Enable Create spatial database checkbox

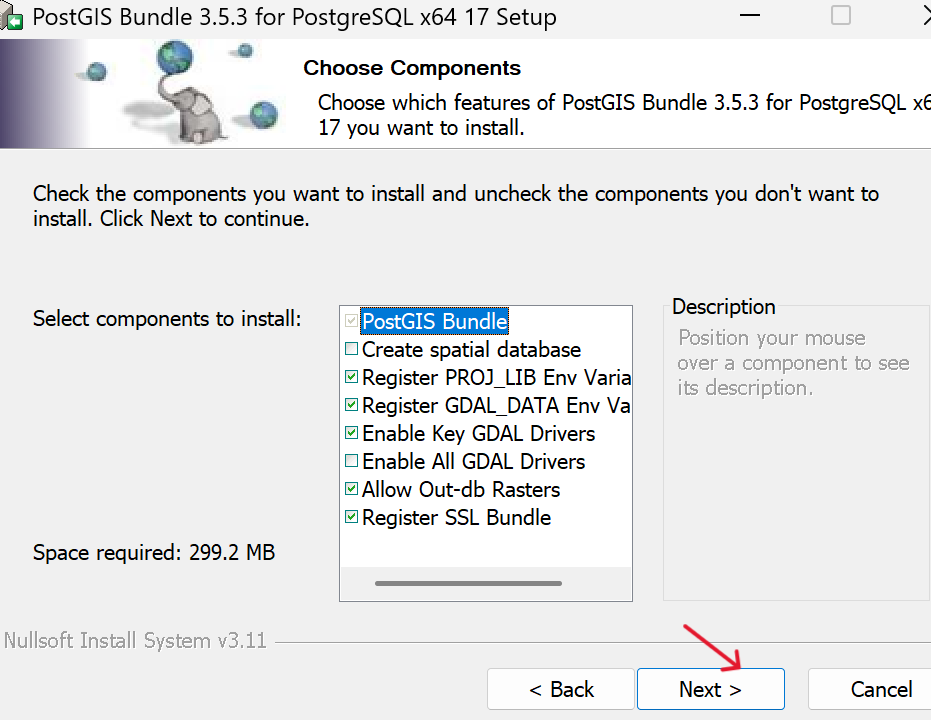tap(352, 349)
